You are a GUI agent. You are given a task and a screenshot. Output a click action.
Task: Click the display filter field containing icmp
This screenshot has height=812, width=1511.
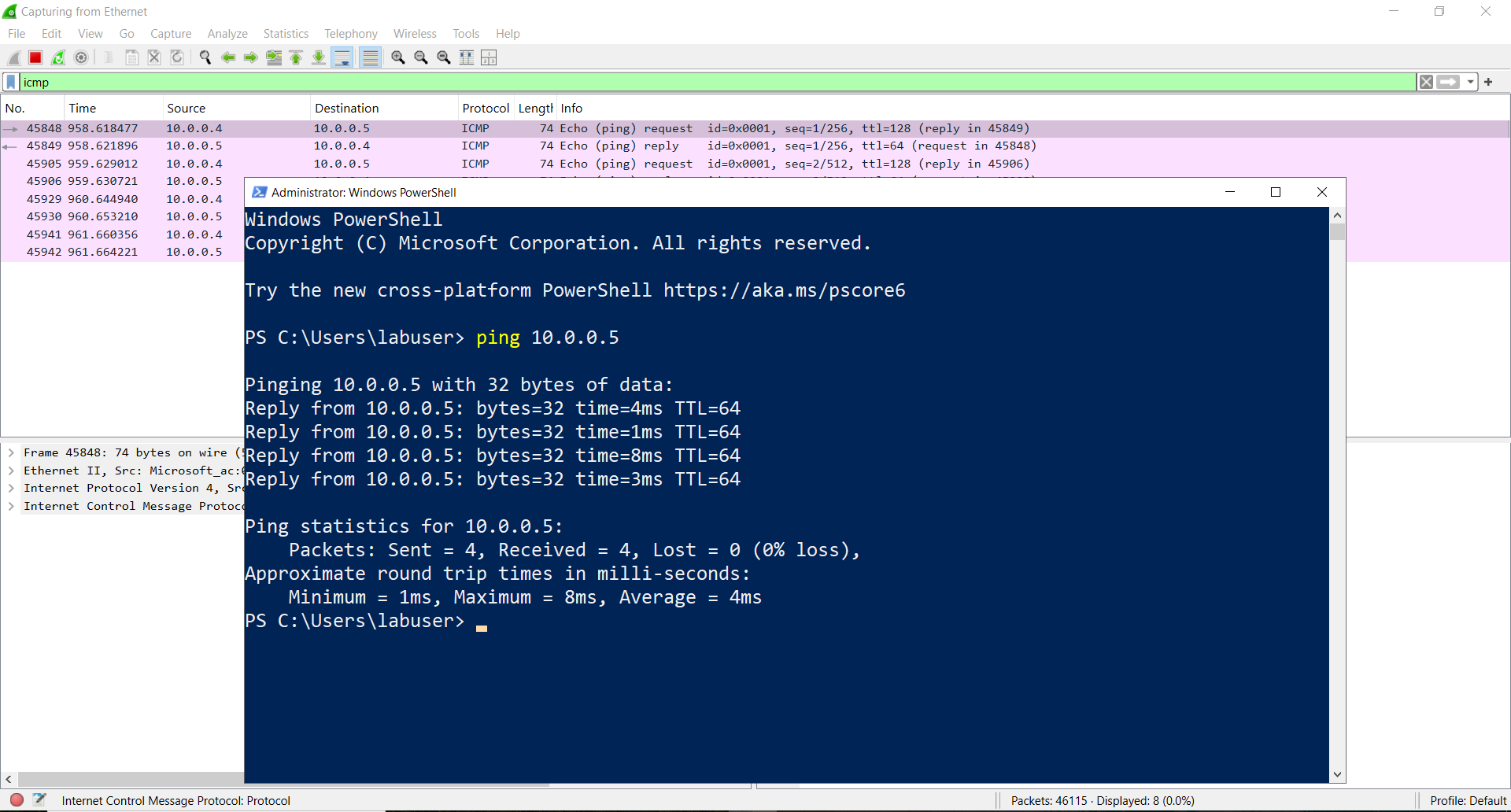pyautogui.click(x=718, y=82)
